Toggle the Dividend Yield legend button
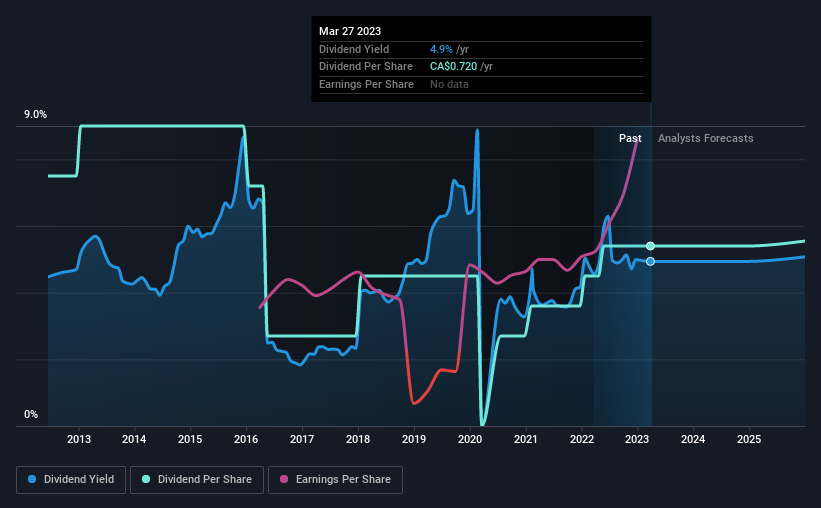 tap(71, 480)
